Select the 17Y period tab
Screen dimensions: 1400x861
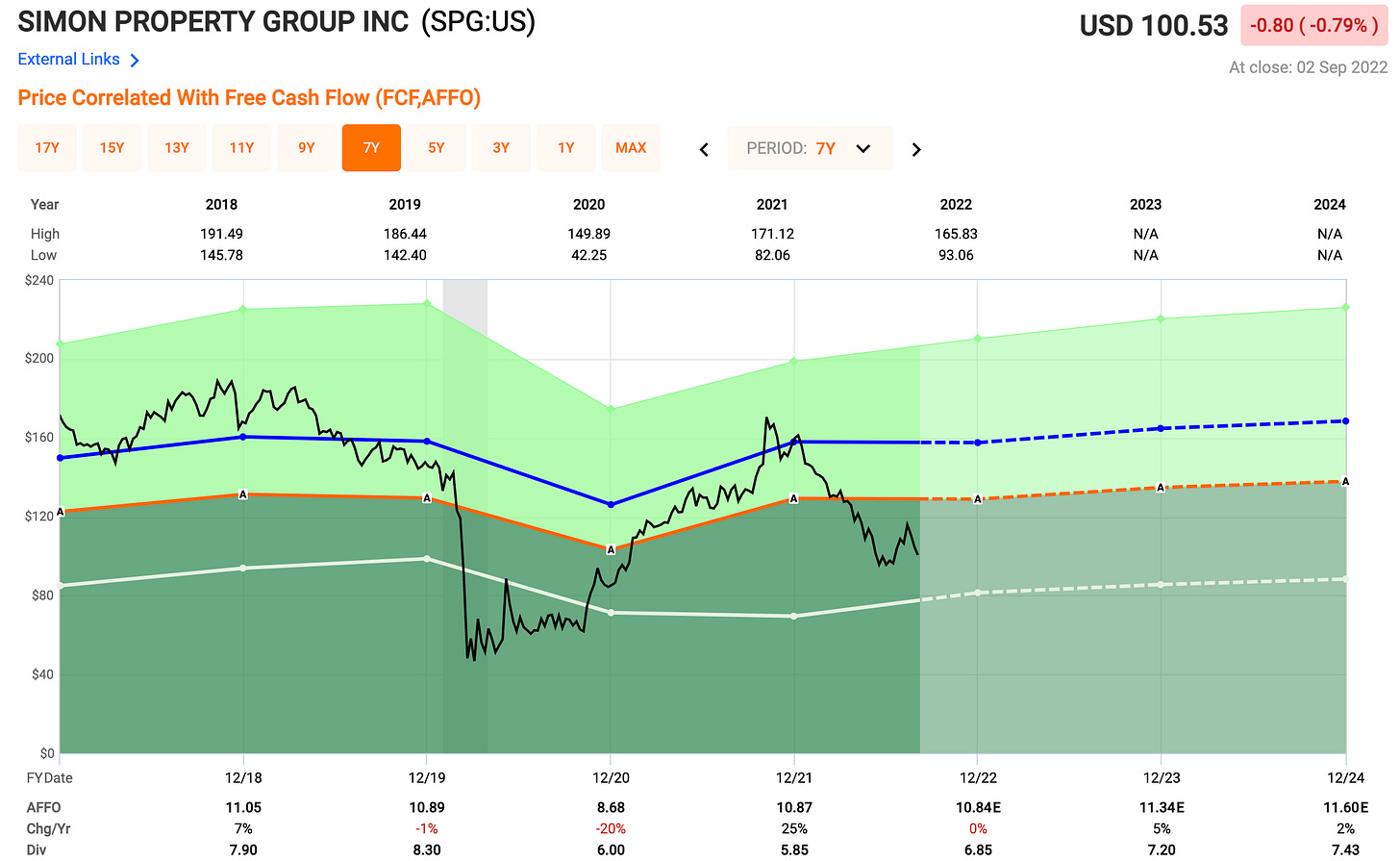[x=47, y=148]
